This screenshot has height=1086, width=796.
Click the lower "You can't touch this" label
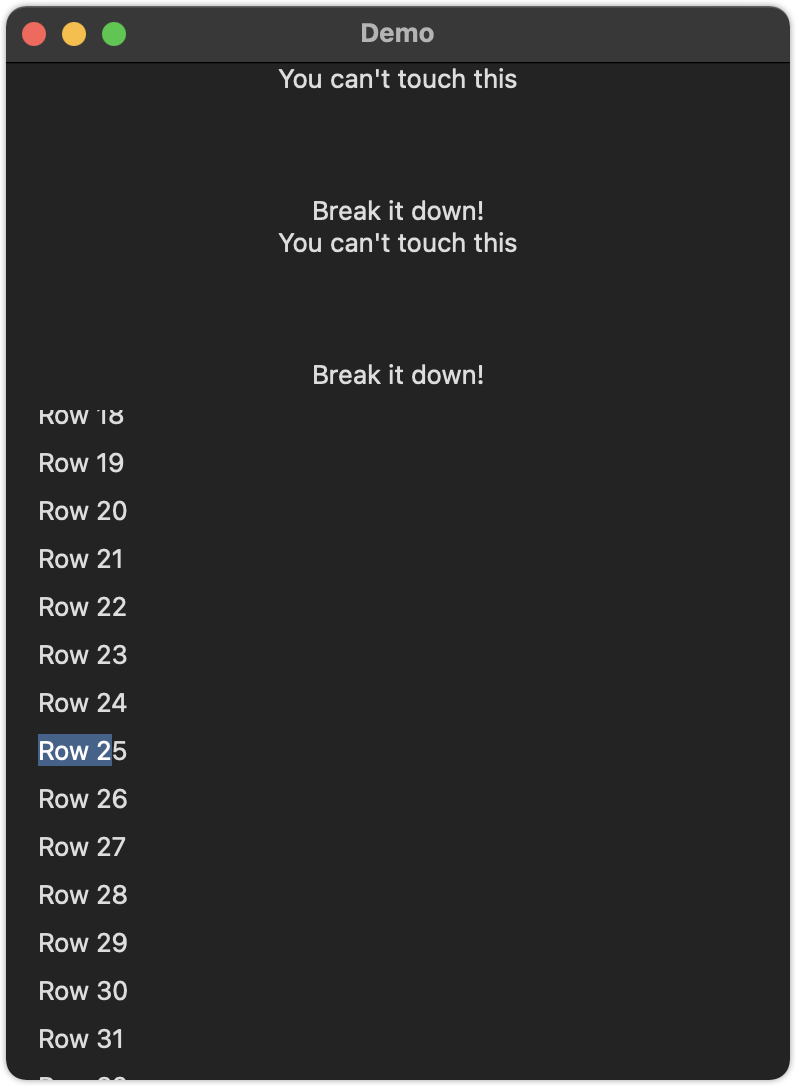pos(398,243)
